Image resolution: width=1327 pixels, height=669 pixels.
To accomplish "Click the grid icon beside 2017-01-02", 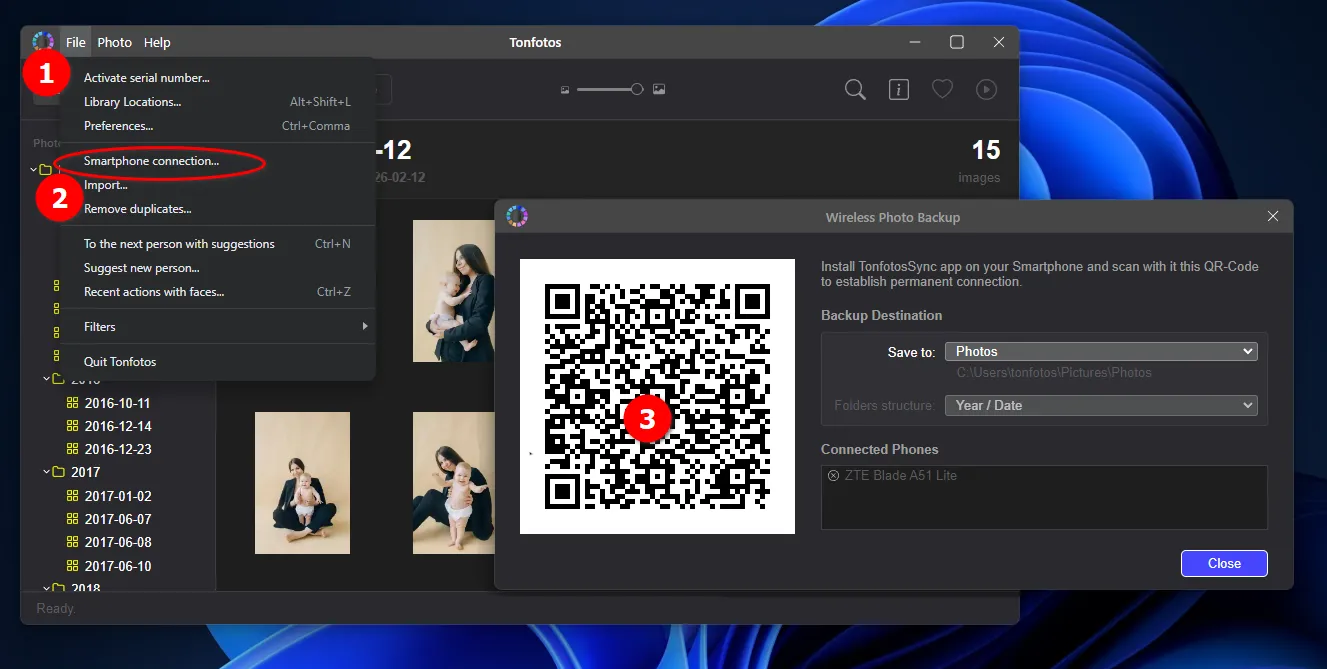I will (72, 496).
